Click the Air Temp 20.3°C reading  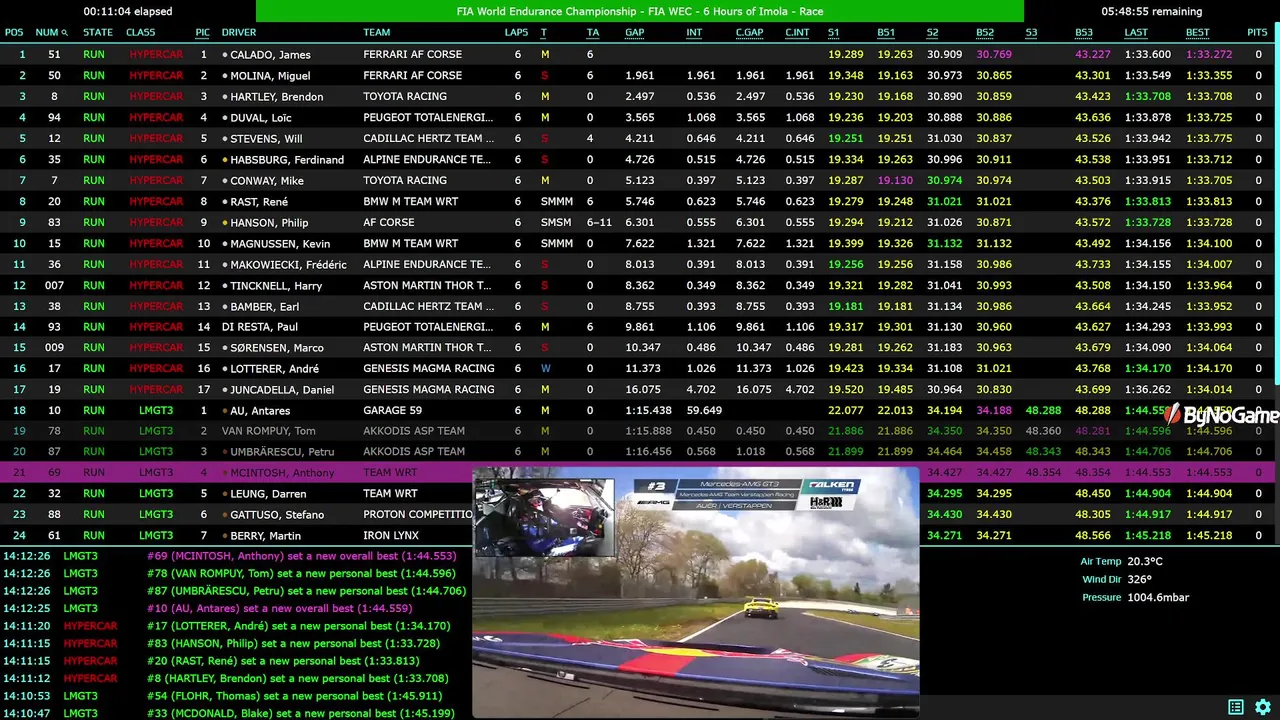coord(1122,562)
